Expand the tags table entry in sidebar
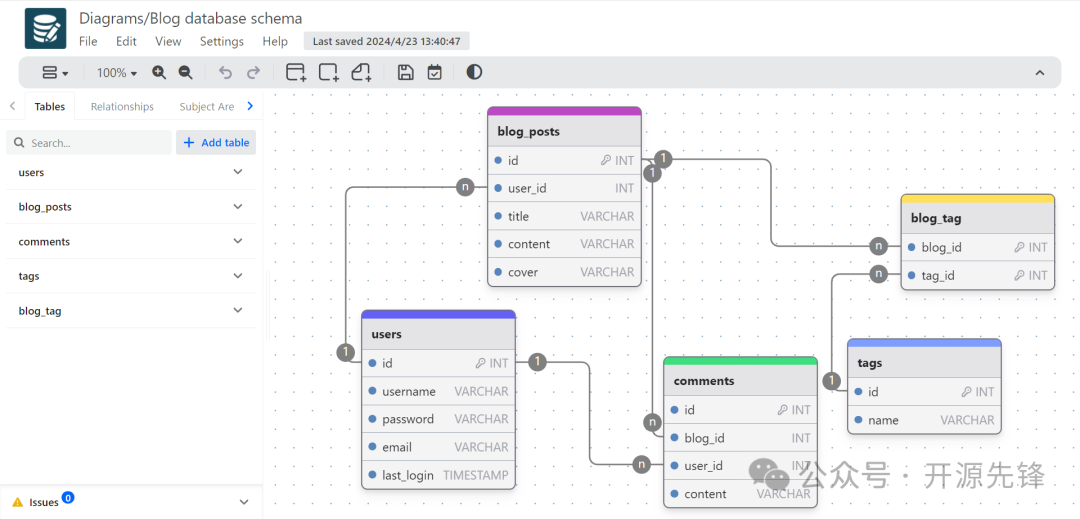This screenshot has width=1080, height=519. (x=131, y=276)
